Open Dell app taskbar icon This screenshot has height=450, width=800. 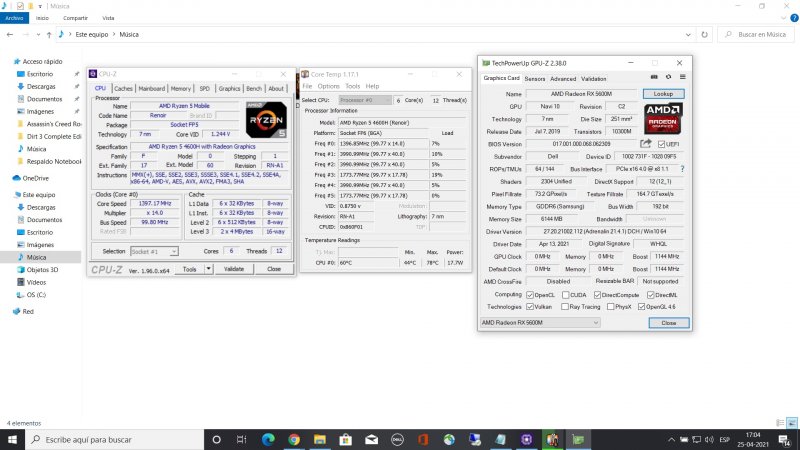click(397, 439)
